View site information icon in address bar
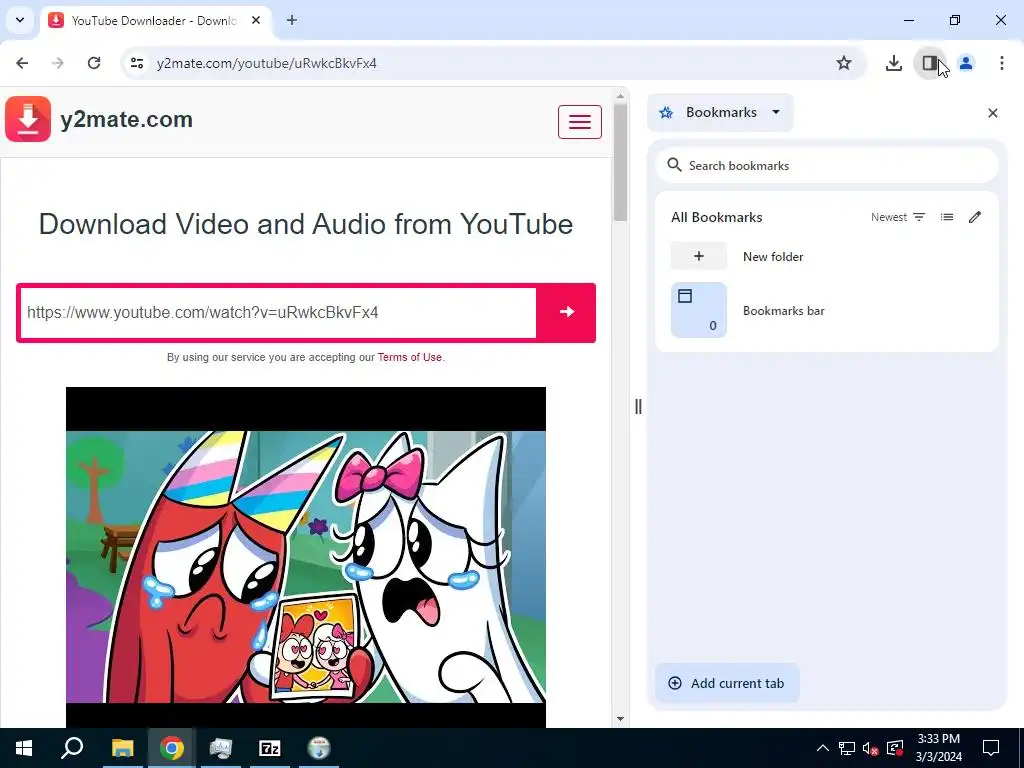 click(x=136, y=63)
